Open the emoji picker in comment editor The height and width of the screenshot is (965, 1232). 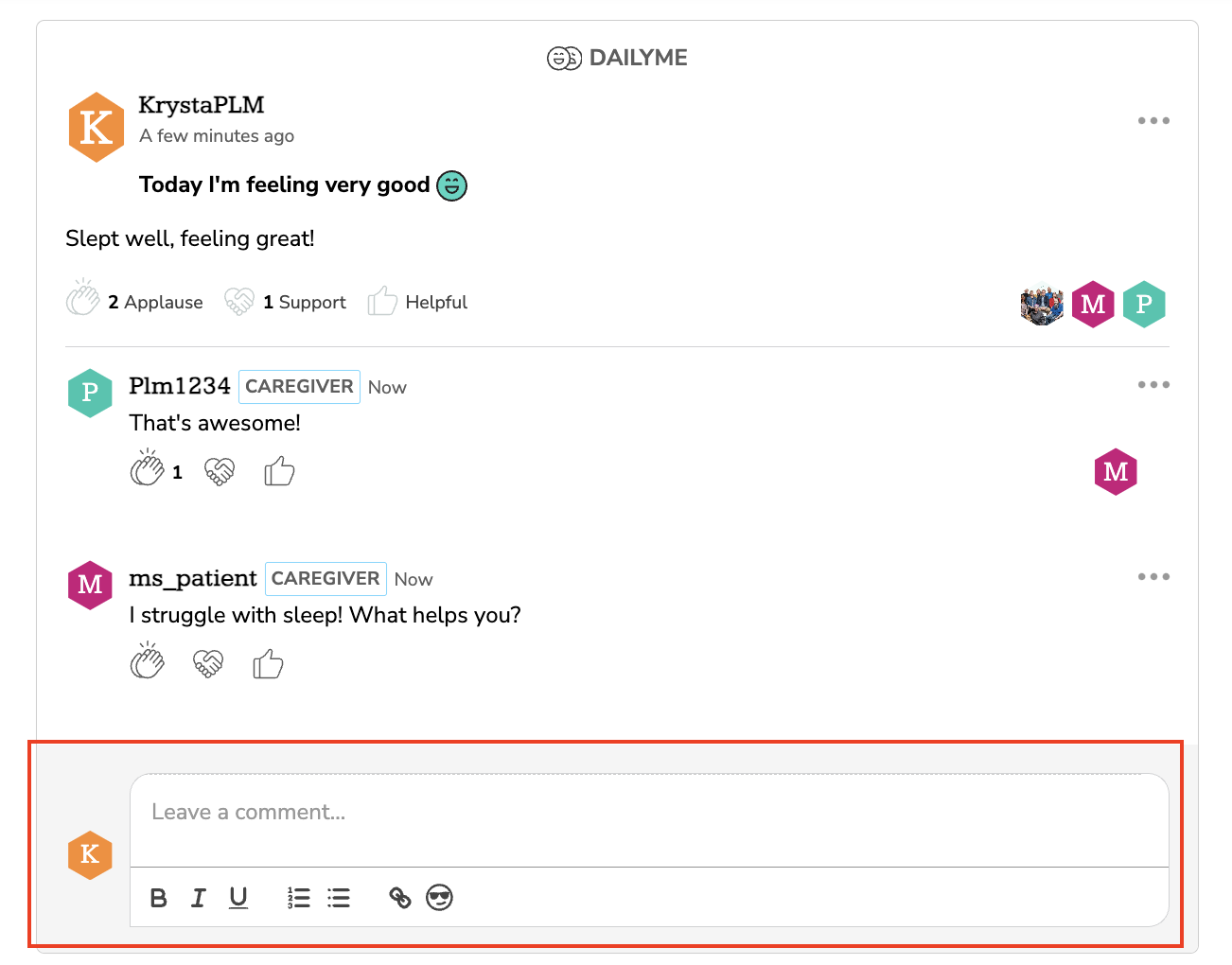coord(440,898)
